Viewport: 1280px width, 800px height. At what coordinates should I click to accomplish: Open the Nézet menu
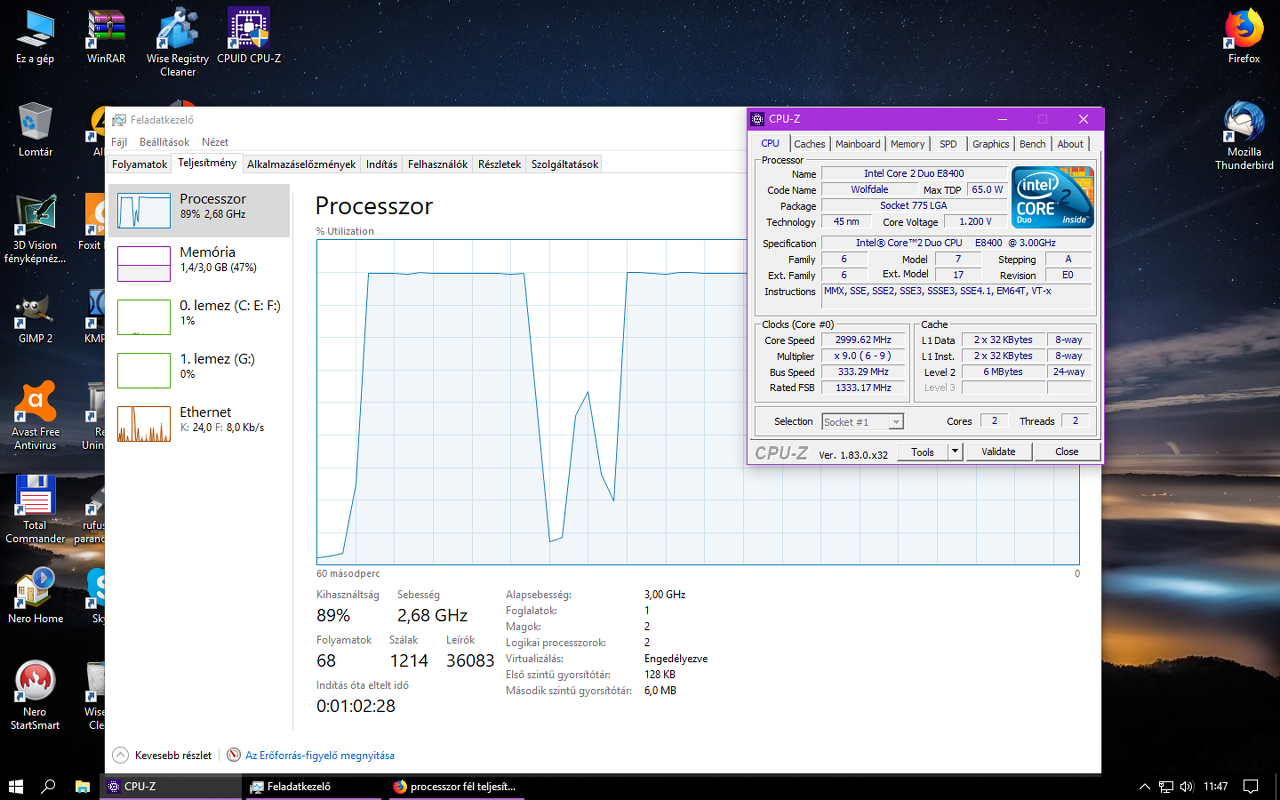click(x=215, y=142)
